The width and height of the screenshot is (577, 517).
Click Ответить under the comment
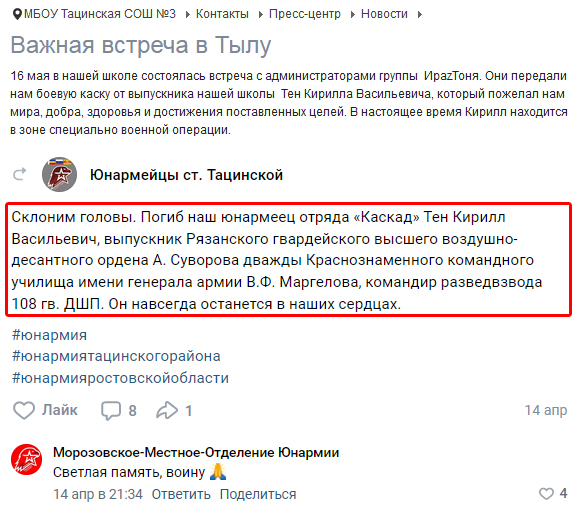[181, 494]
